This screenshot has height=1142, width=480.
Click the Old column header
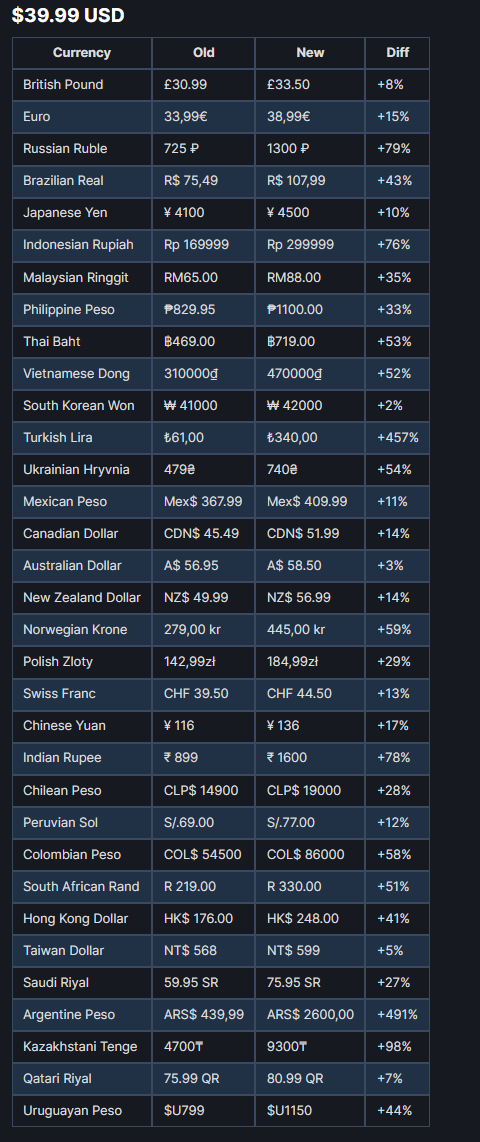pyautogui.click(x=204, y=52)
